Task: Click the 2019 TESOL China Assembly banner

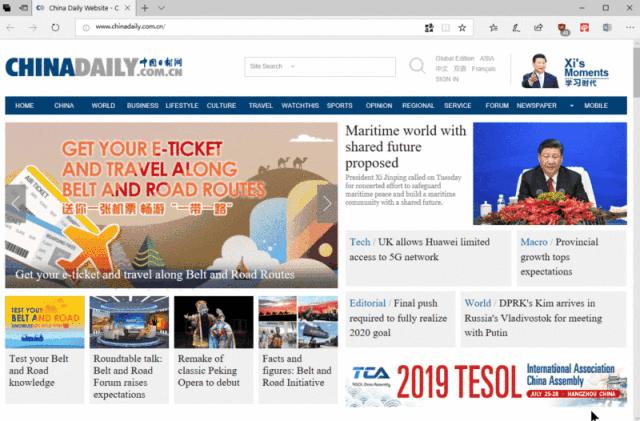Action: pyautogui.click(x=486, y=383)
